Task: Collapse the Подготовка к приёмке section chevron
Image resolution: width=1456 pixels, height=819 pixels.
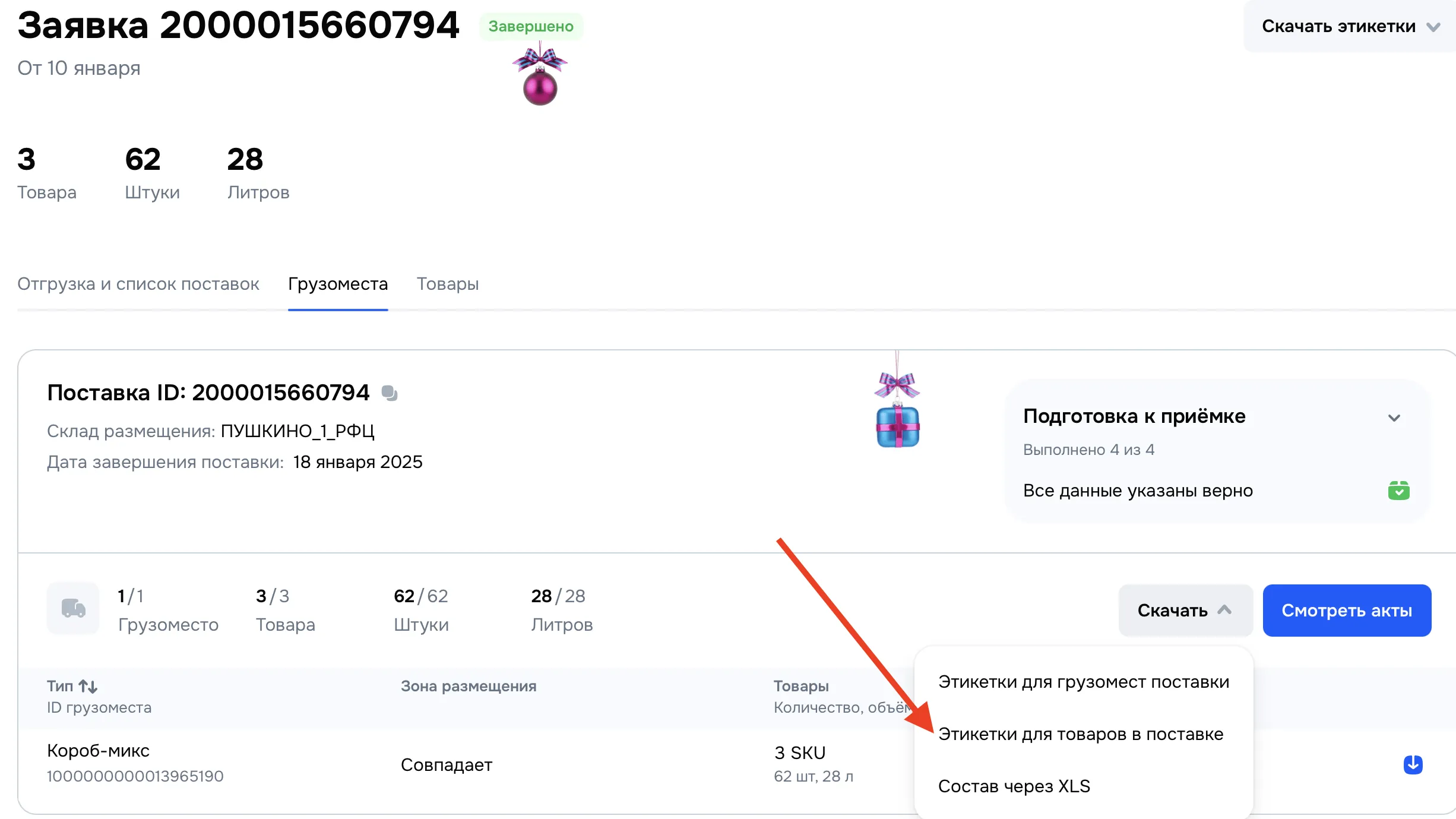Action: pyautogui.click(x=1394, y=418)
